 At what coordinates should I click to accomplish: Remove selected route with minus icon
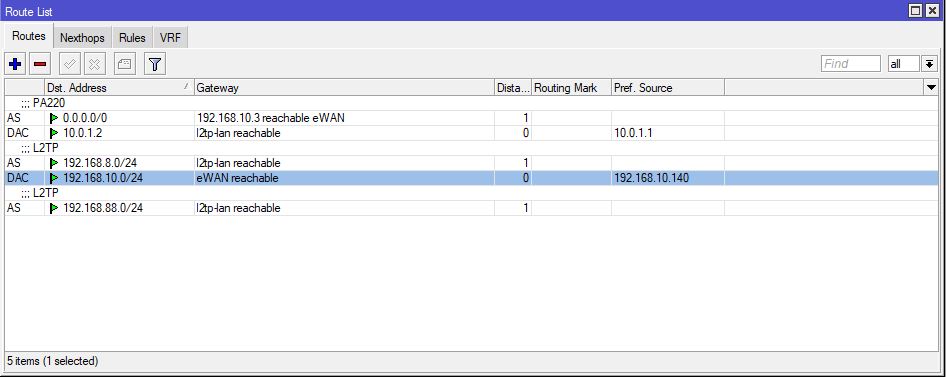(x=40, y=64)
